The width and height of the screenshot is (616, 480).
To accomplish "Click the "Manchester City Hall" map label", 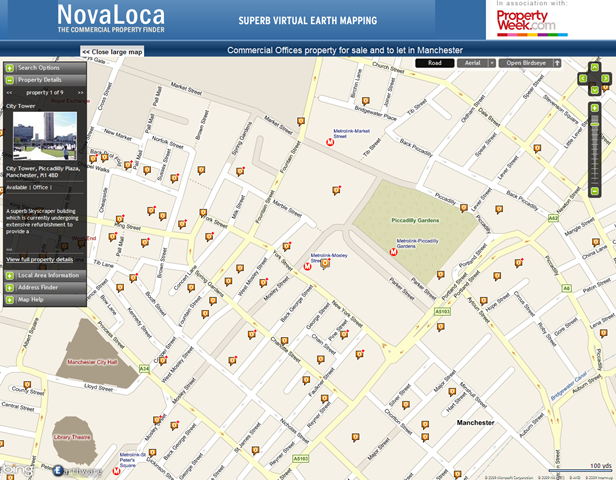I will [92, 362].
